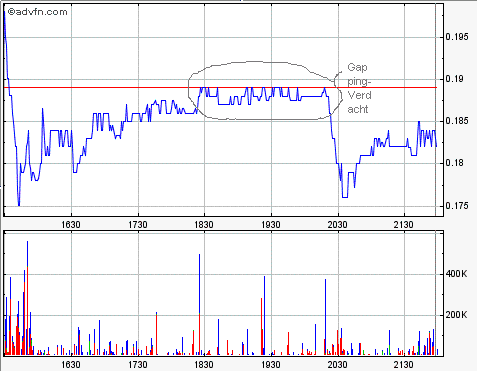Click the 1830 label below the volume chart
Screen dimensions: 477x371
204,365
